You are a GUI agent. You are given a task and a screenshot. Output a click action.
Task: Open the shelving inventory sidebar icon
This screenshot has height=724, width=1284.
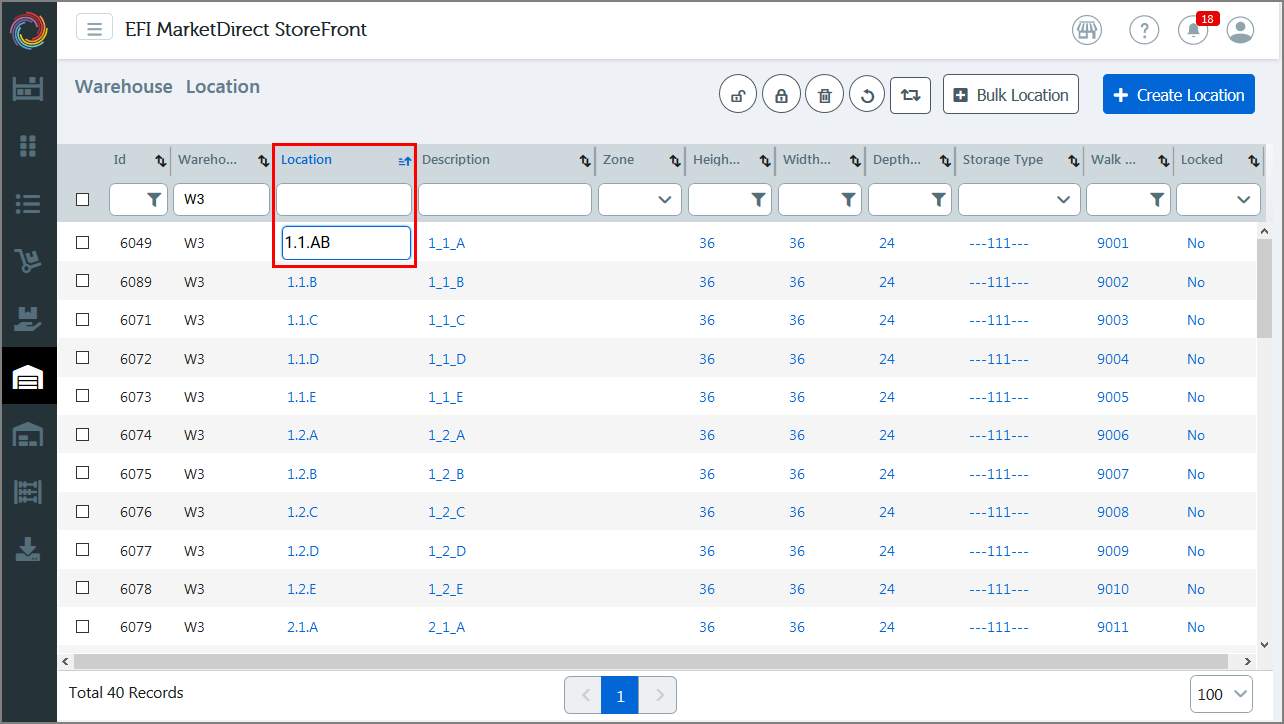click(28, 88)
